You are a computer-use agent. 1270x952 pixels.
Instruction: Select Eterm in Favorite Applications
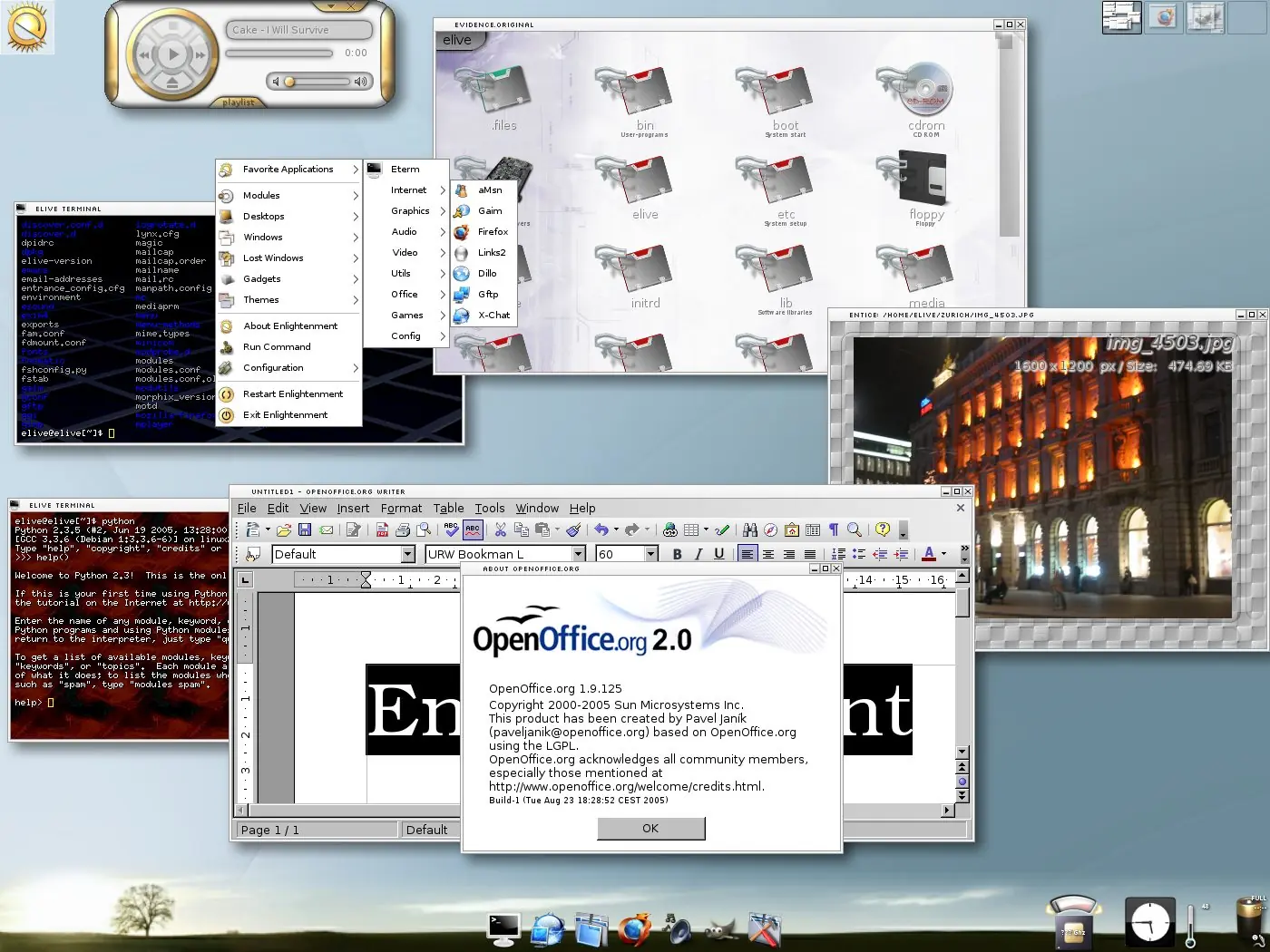tap(405, 170)
